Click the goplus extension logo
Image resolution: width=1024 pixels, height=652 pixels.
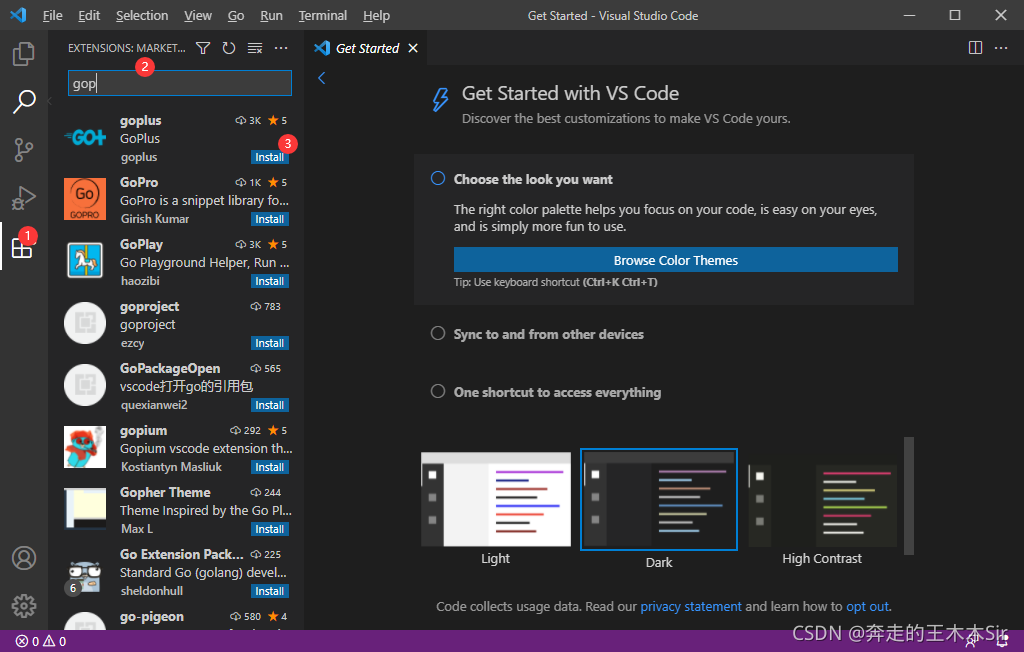pyautogui.click(x=85, y=137)
